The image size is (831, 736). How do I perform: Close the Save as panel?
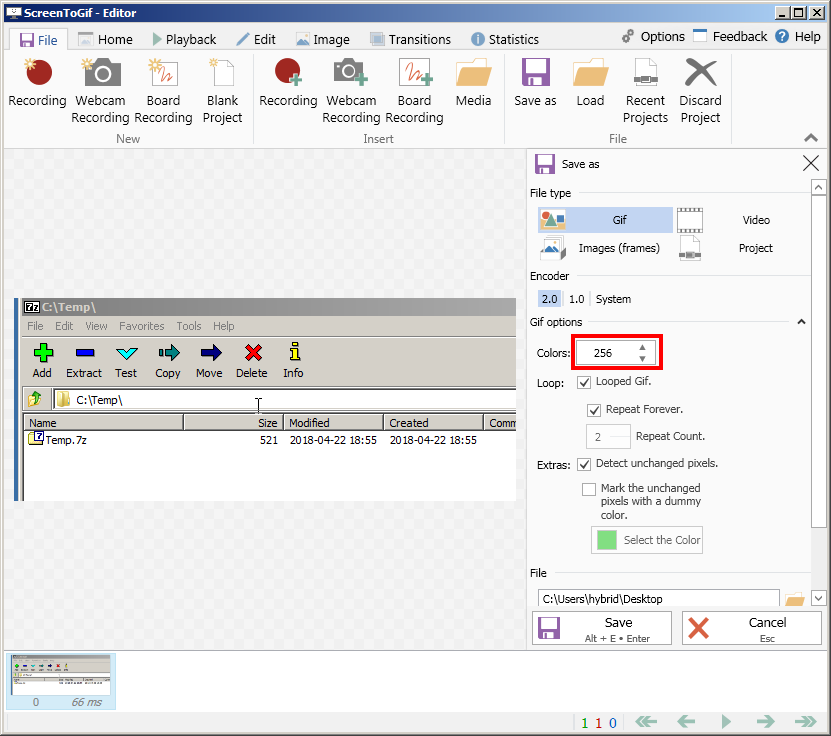point(811,163)
